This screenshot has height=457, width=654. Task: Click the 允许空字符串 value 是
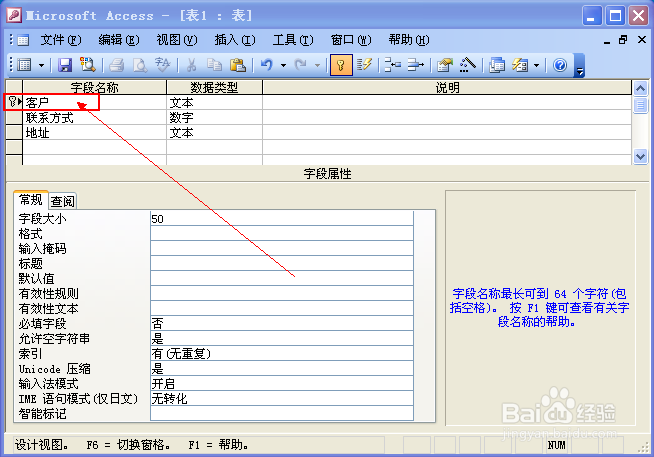(x=282, y=339)
